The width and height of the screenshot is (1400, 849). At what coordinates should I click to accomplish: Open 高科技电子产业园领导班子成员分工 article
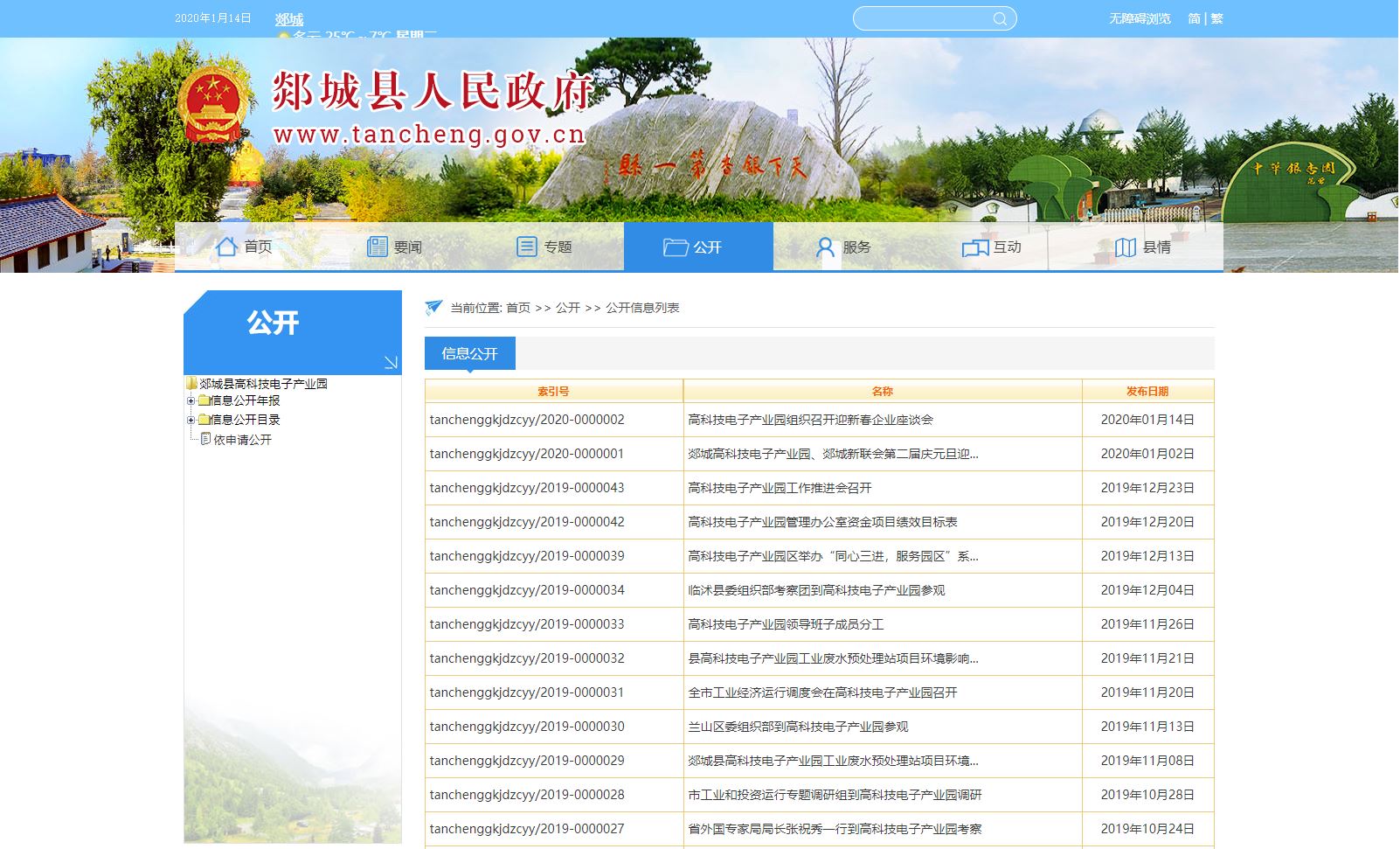pos(786,624)
